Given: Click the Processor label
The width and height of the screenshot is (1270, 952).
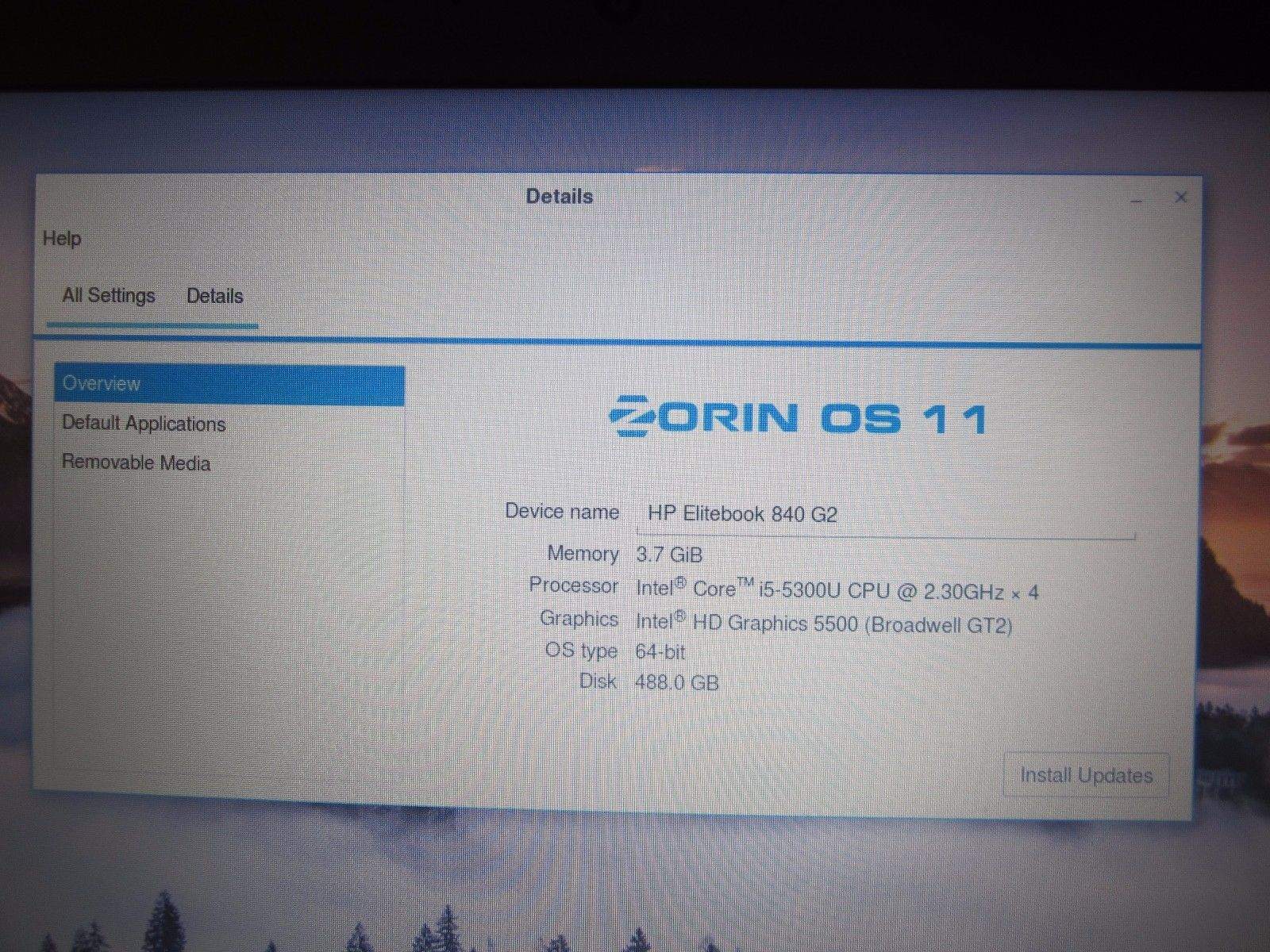Looking at the screenshot, I should click(x=573, y=585).
